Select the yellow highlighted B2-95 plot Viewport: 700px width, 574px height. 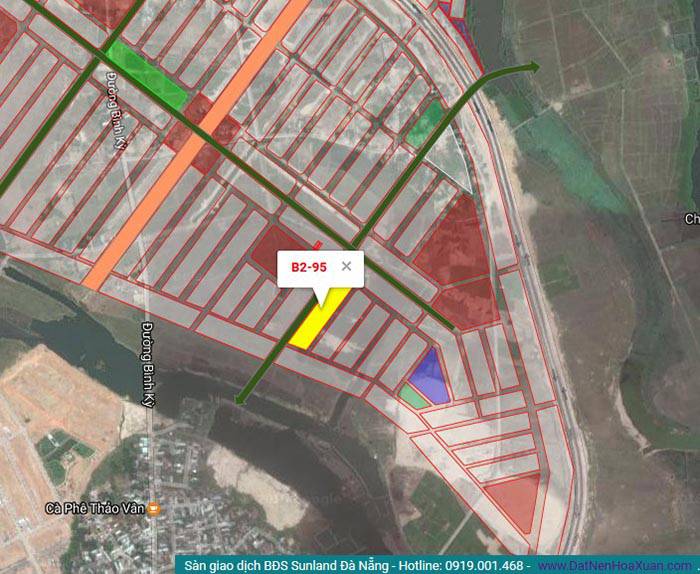[x=317, y=322]
